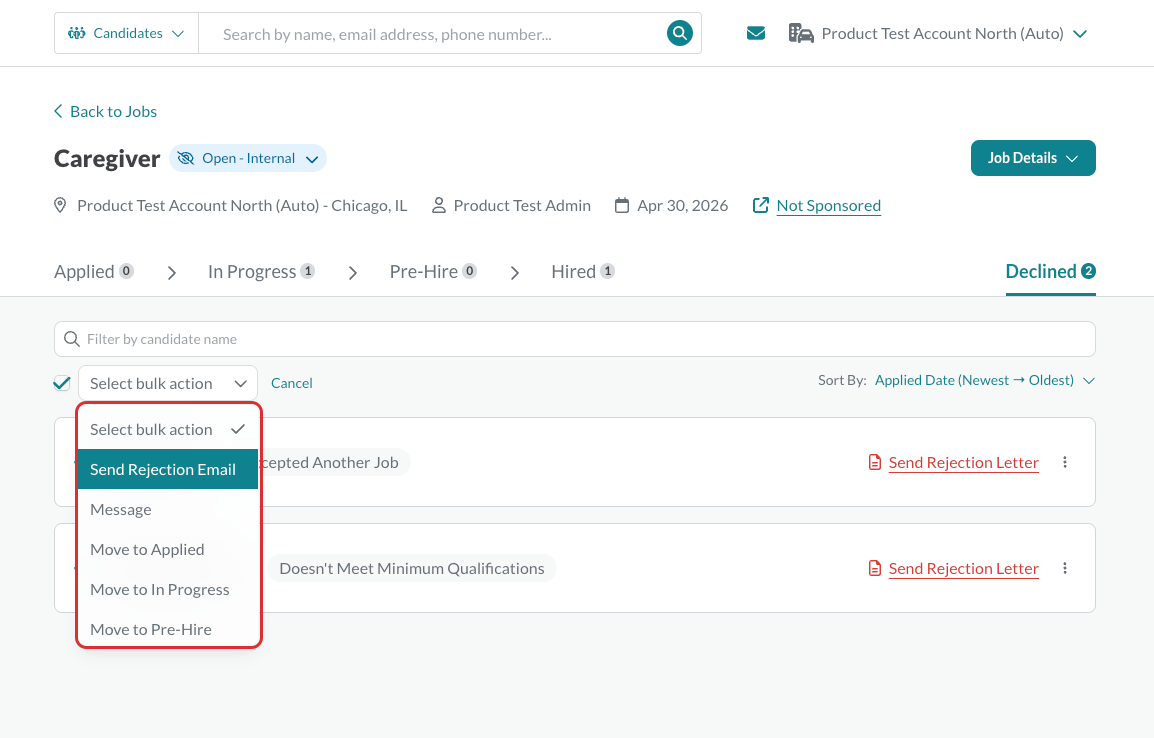The height and width of the screenshot is (738, 1154).
Task: Select Move to Applied option
Action: tap(168, 550)
